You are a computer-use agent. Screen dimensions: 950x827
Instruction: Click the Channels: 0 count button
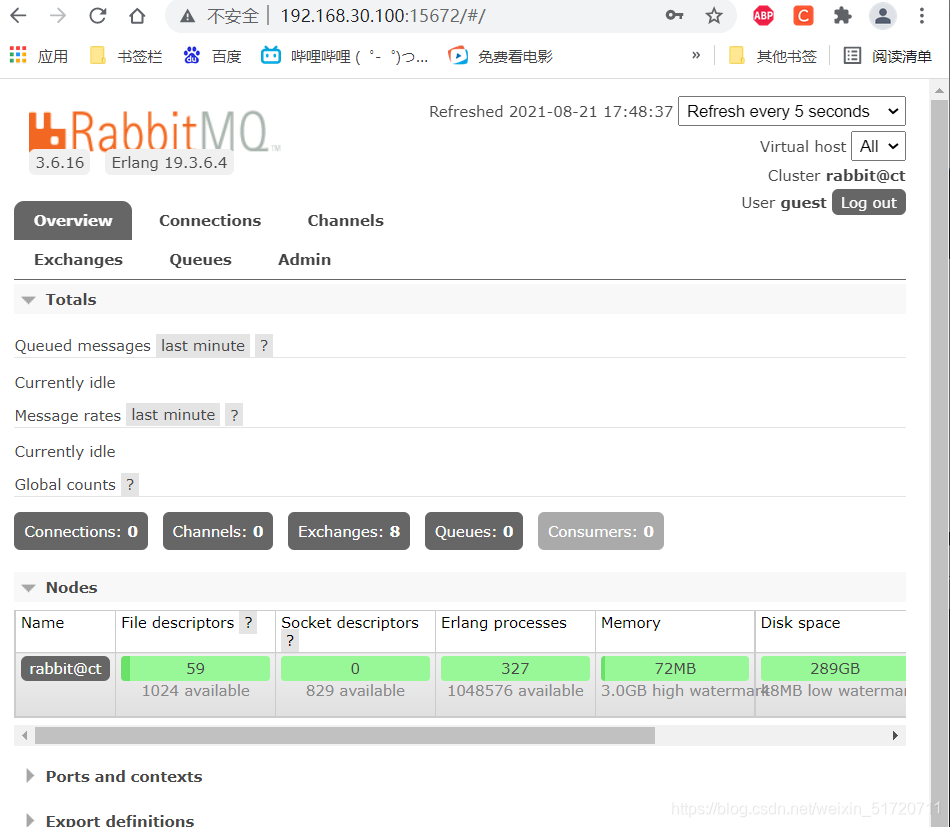[218, 531]
